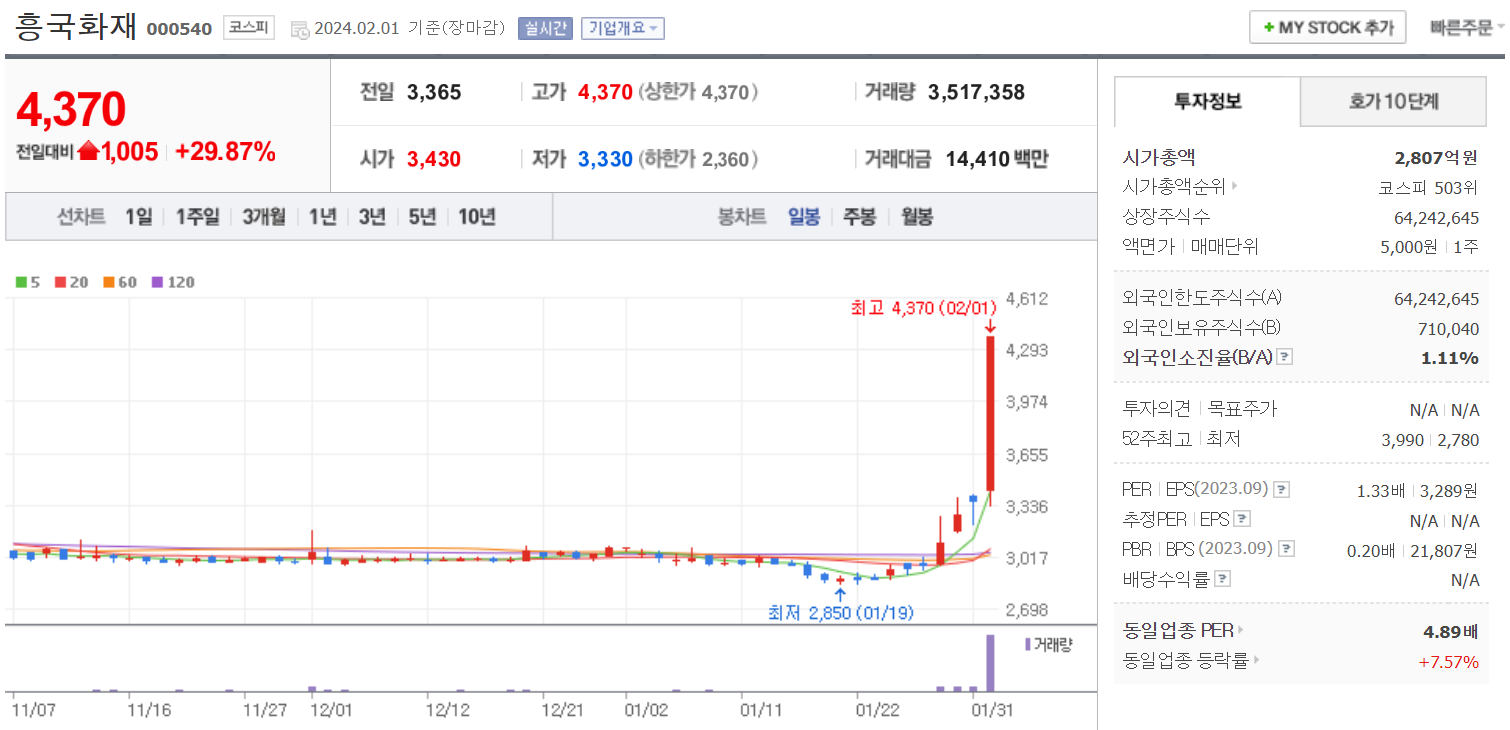Click the 실시간 badge button
Viewport: 1510px width, 730px height.
tap(545, 28)
